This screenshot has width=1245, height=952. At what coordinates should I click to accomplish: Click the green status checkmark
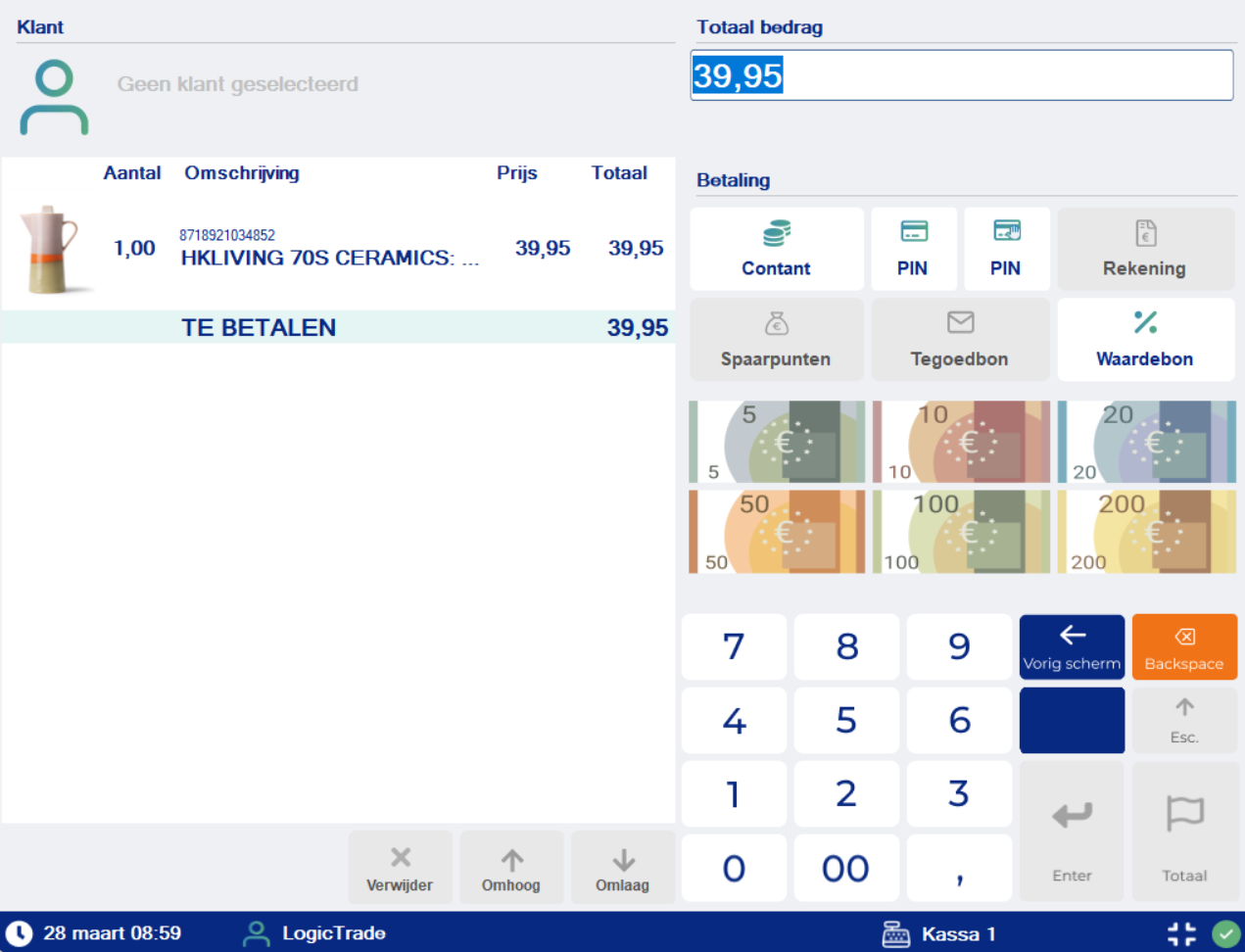click(x=1225, y=933)
